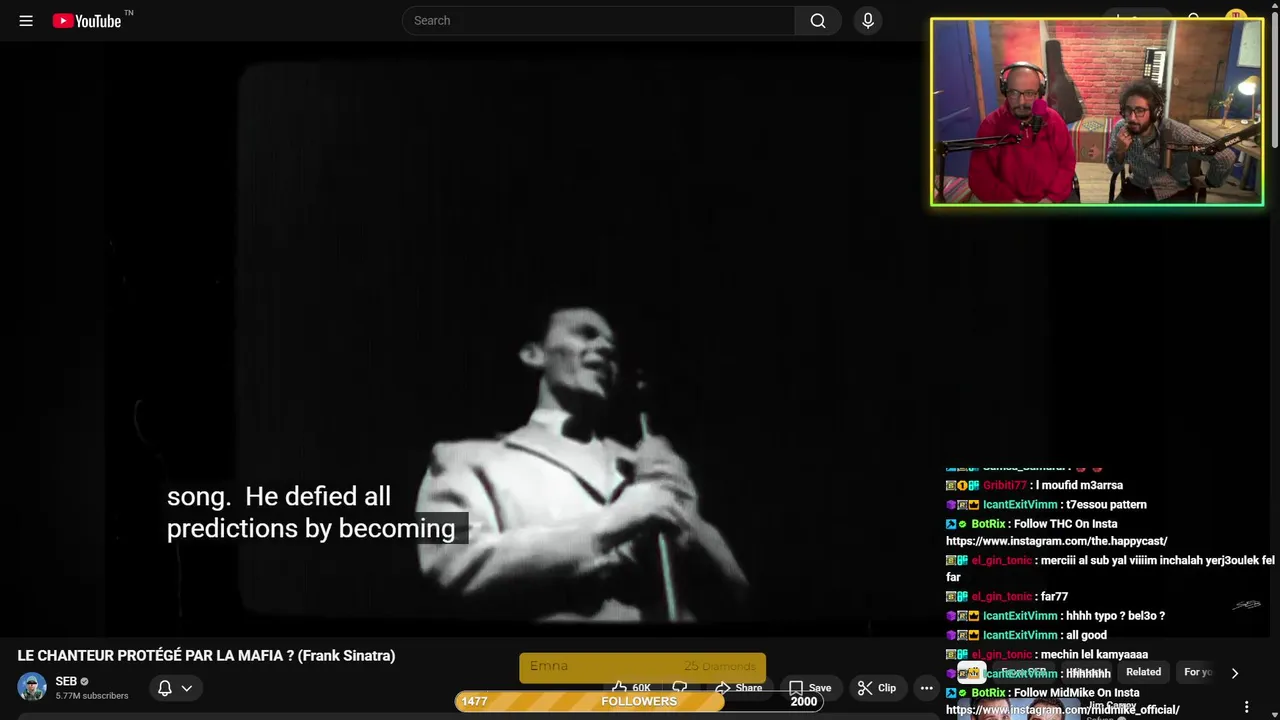Click the SEB verified checkmark badge
This screenshot has height=720, width=1280.
click(x=85, y=681)
